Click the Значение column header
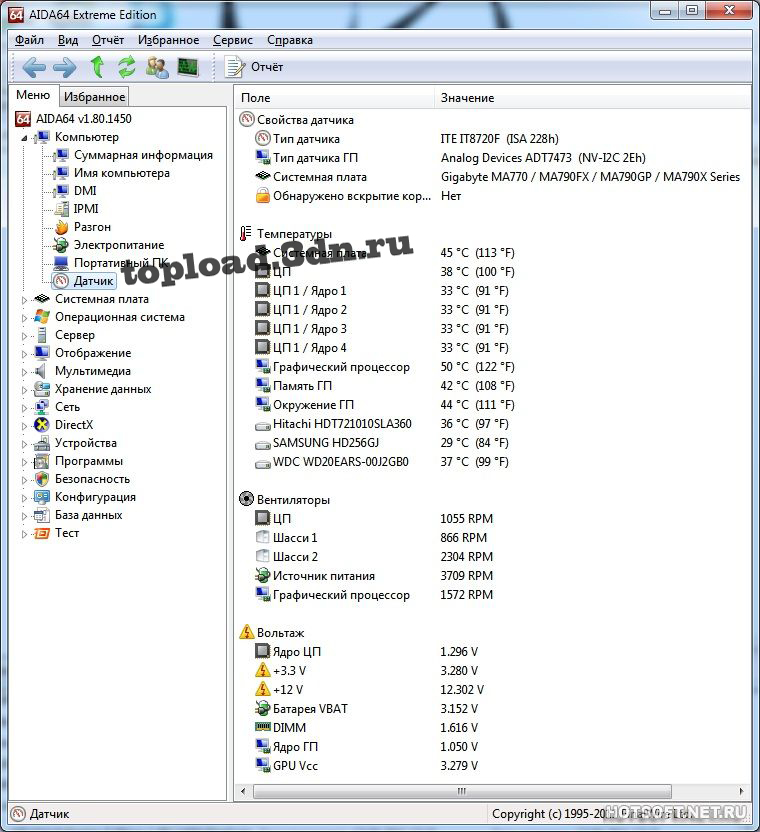This screenshot has width=760, height=832. click(x=467, y=98)
